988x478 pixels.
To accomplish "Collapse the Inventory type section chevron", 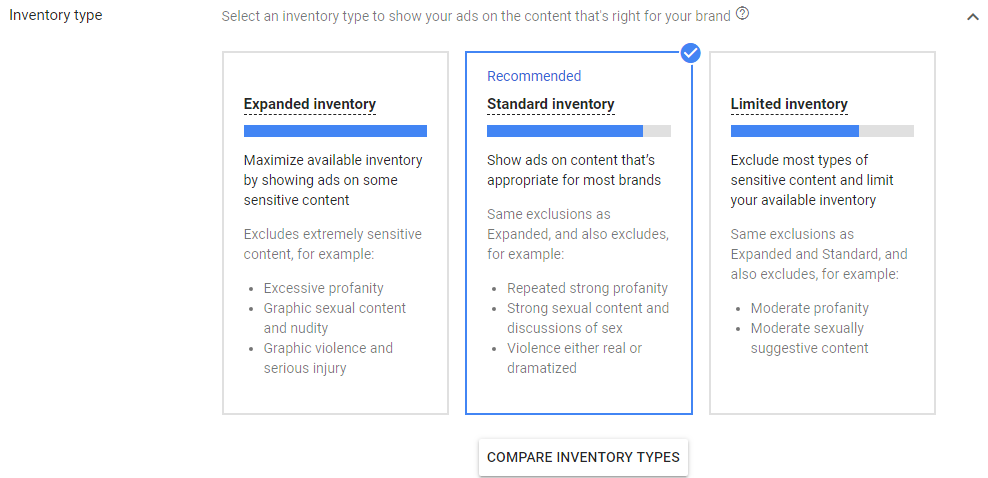I will click(973, 16).
